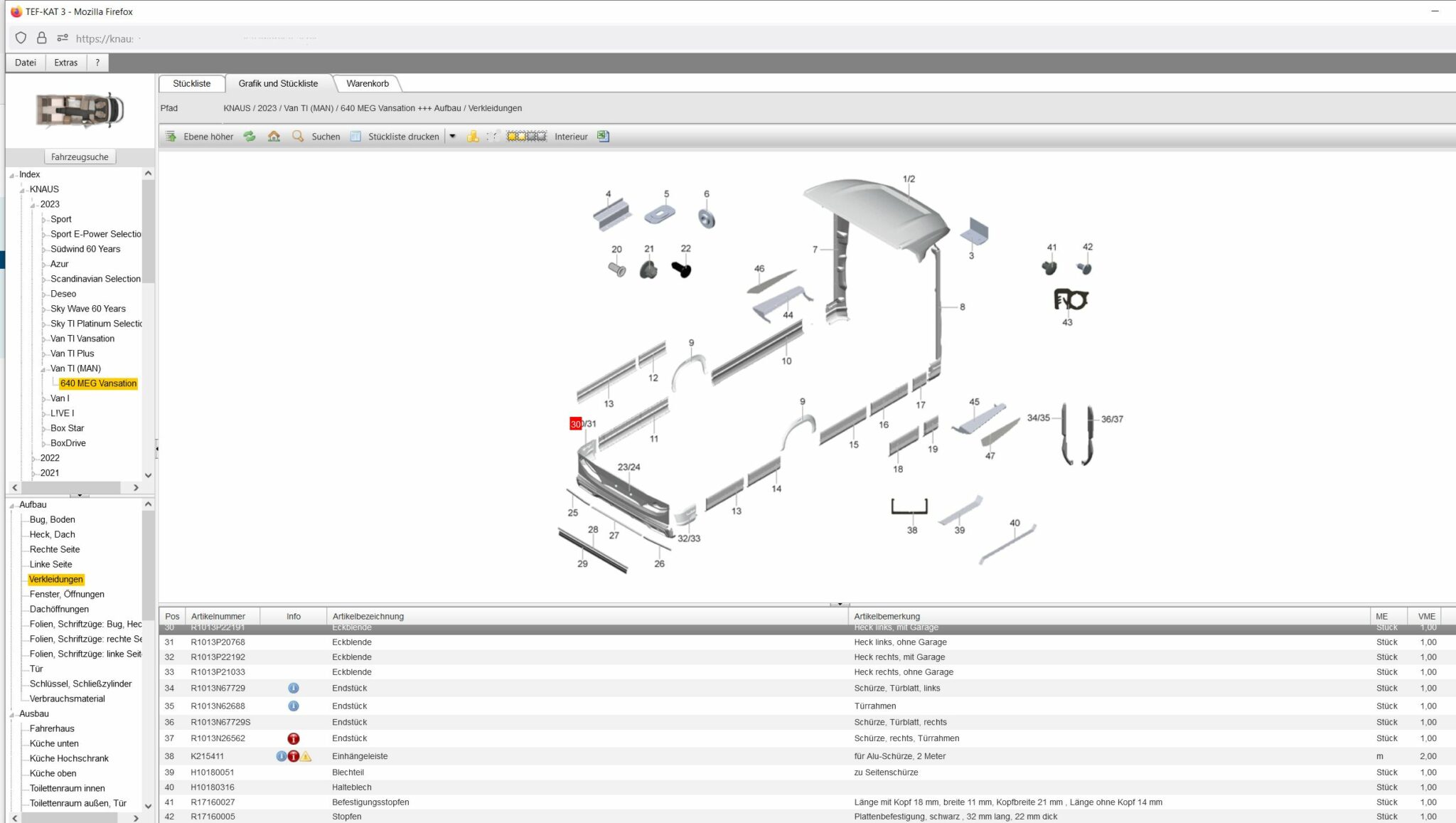The height and width of the screenshot is (823, 1456).
Task: Select Heck, Dach in Aufbau tree
Action: [x=52, y=534]
